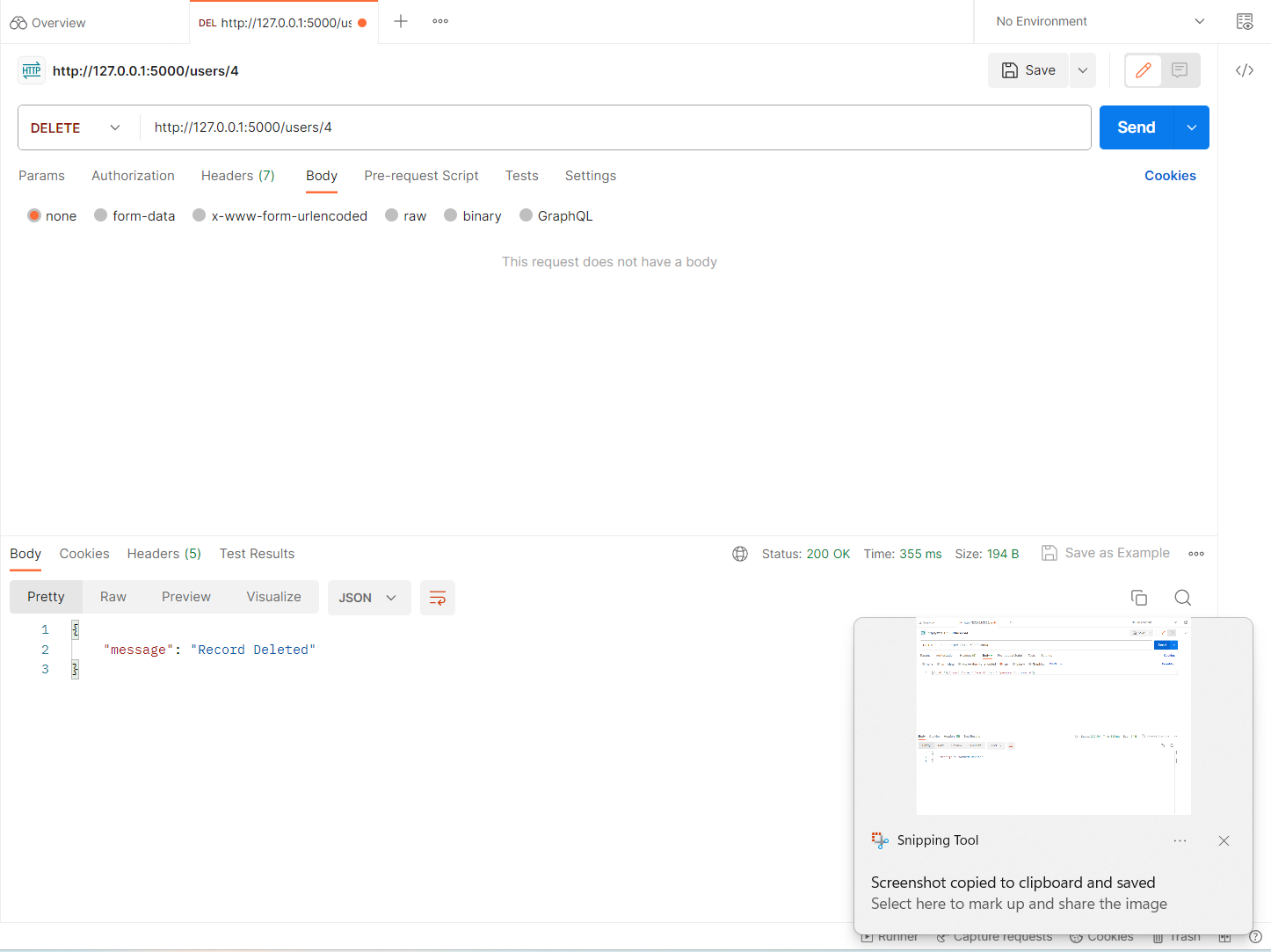Switch to the Tests tab
The width and height of the screenshot is (1271, 952).
[x=521, y=176]
